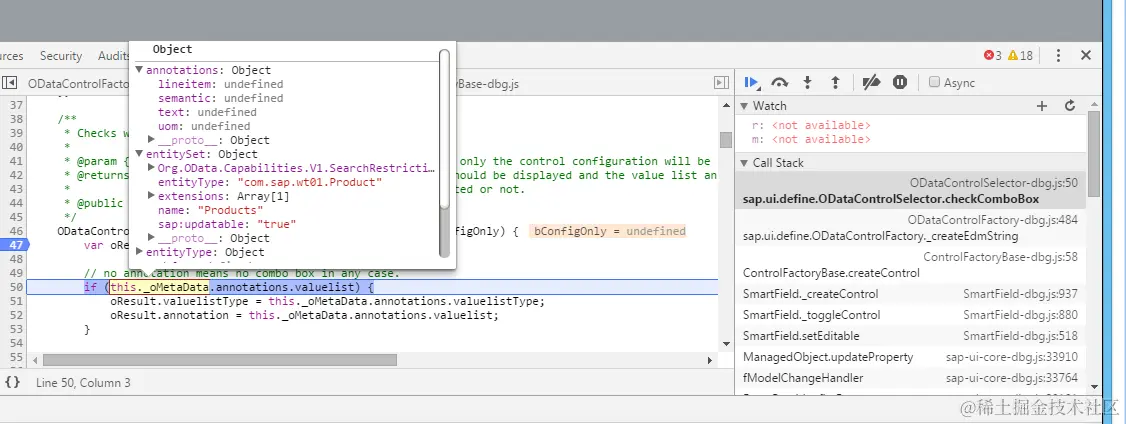Select SmartField._createControl stack frame

[x=910, y=294]
